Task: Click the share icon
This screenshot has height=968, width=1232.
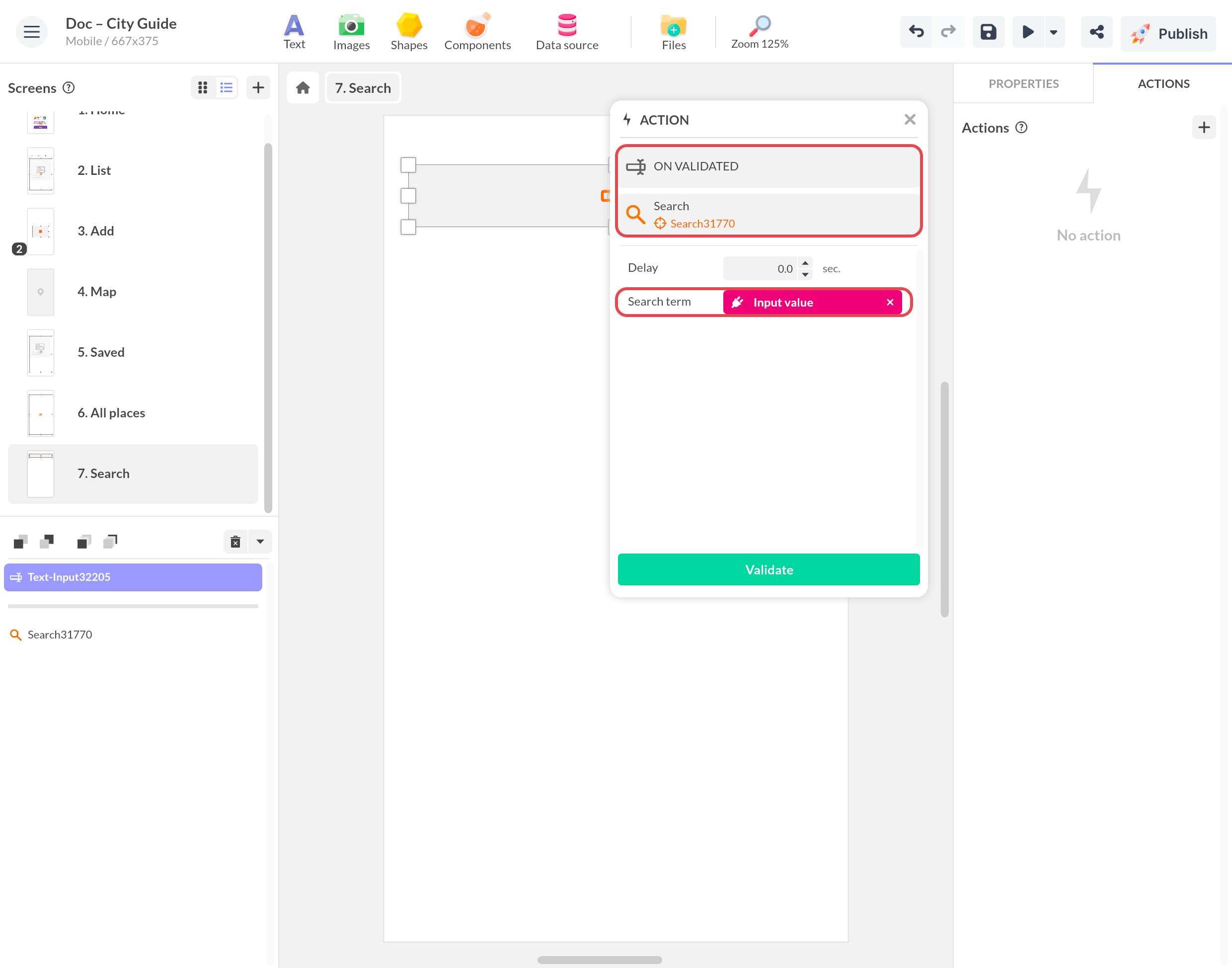Action: pyautogui.click(x=1096, y=32)
